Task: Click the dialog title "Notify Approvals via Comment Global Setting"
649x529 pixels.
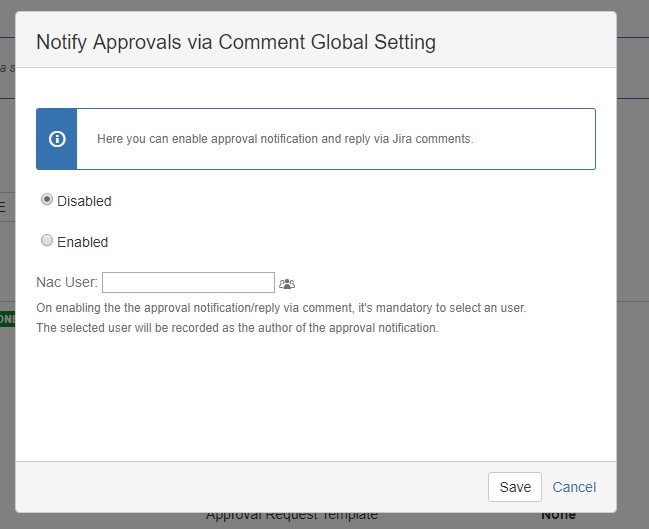Action: coord(235,42)
